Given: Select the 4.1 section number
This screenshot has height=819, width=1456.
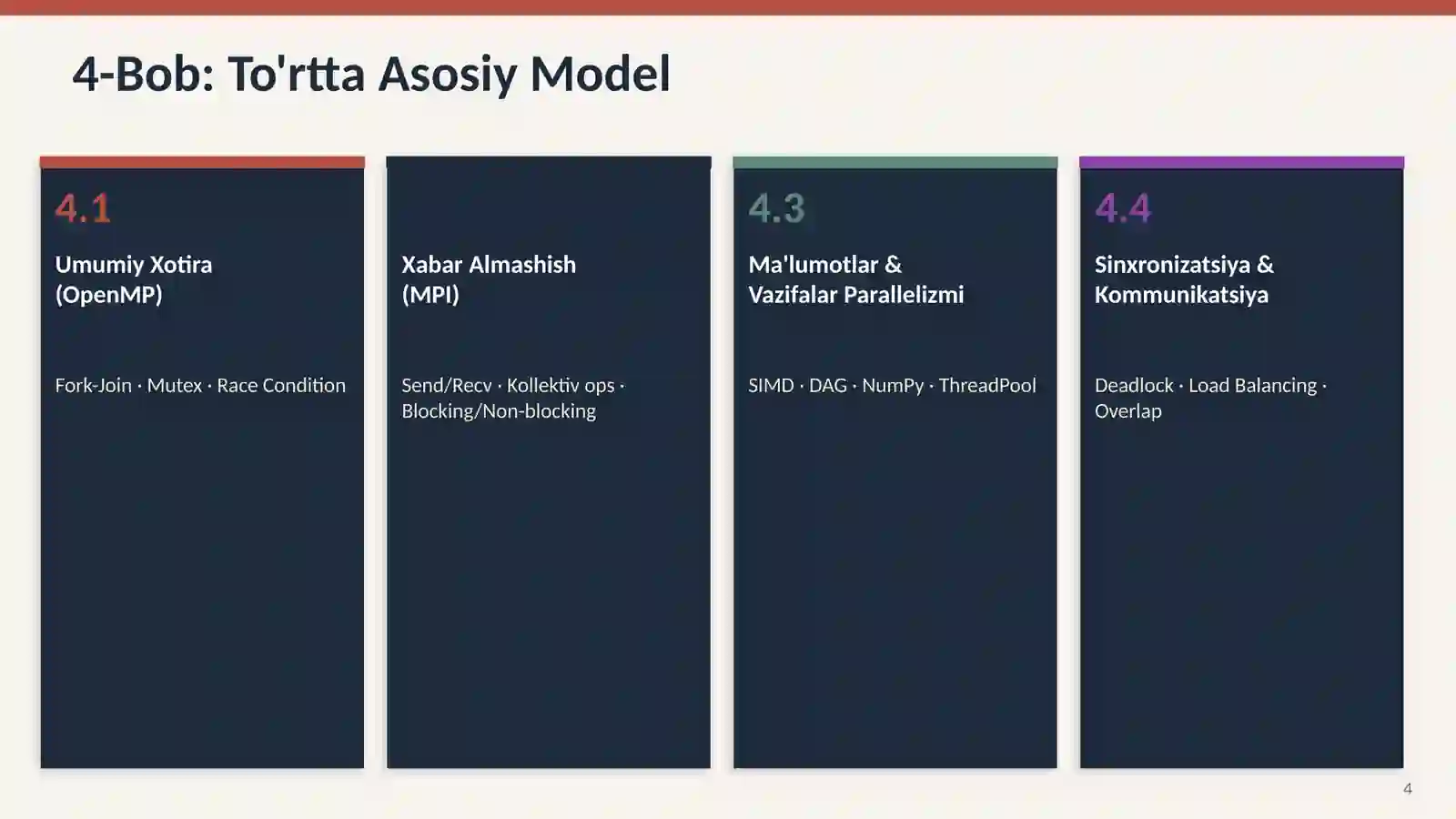Looking at the screenshot, I should click(x=83, y=208).
